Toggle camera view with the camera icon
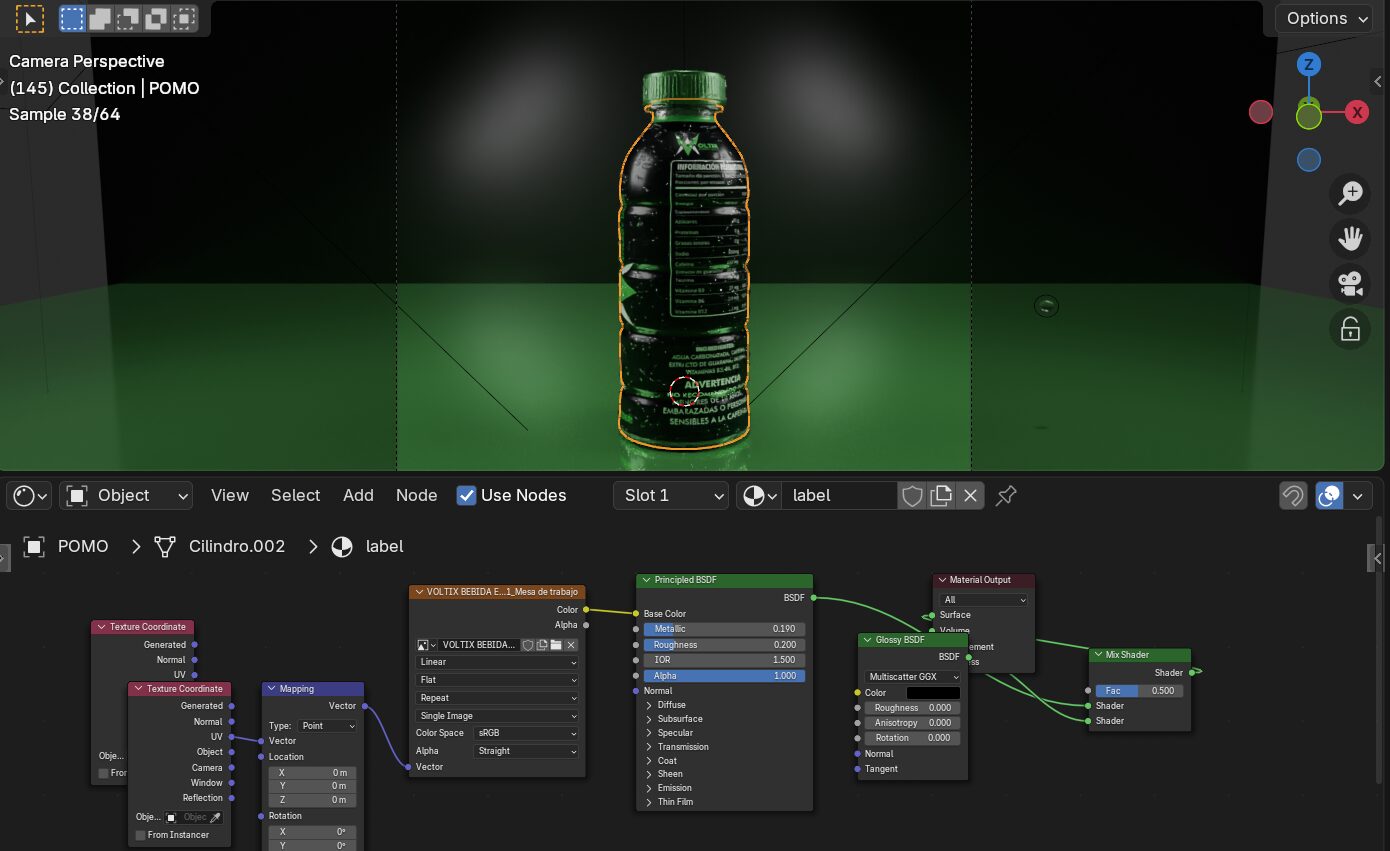 click(x=1350, y=284)
